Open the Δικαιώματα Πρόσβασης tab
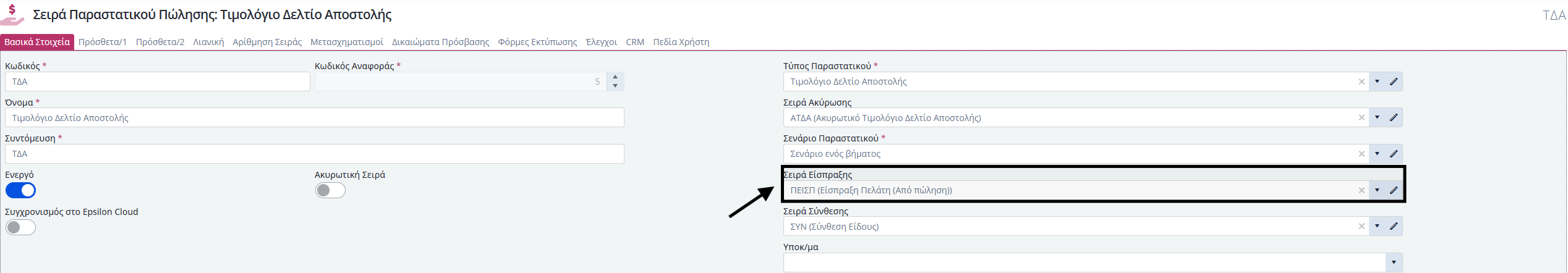This screenshot has width=1568, height=273. click(x=440, y=42)
